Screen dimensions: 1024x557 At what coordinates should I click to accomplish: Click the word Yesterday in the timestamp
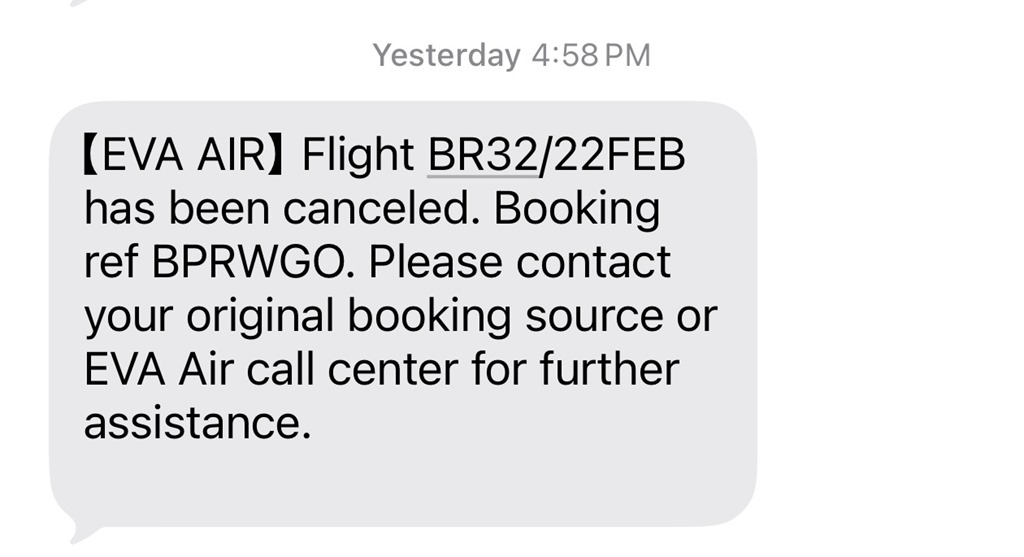tap(446, 55)
